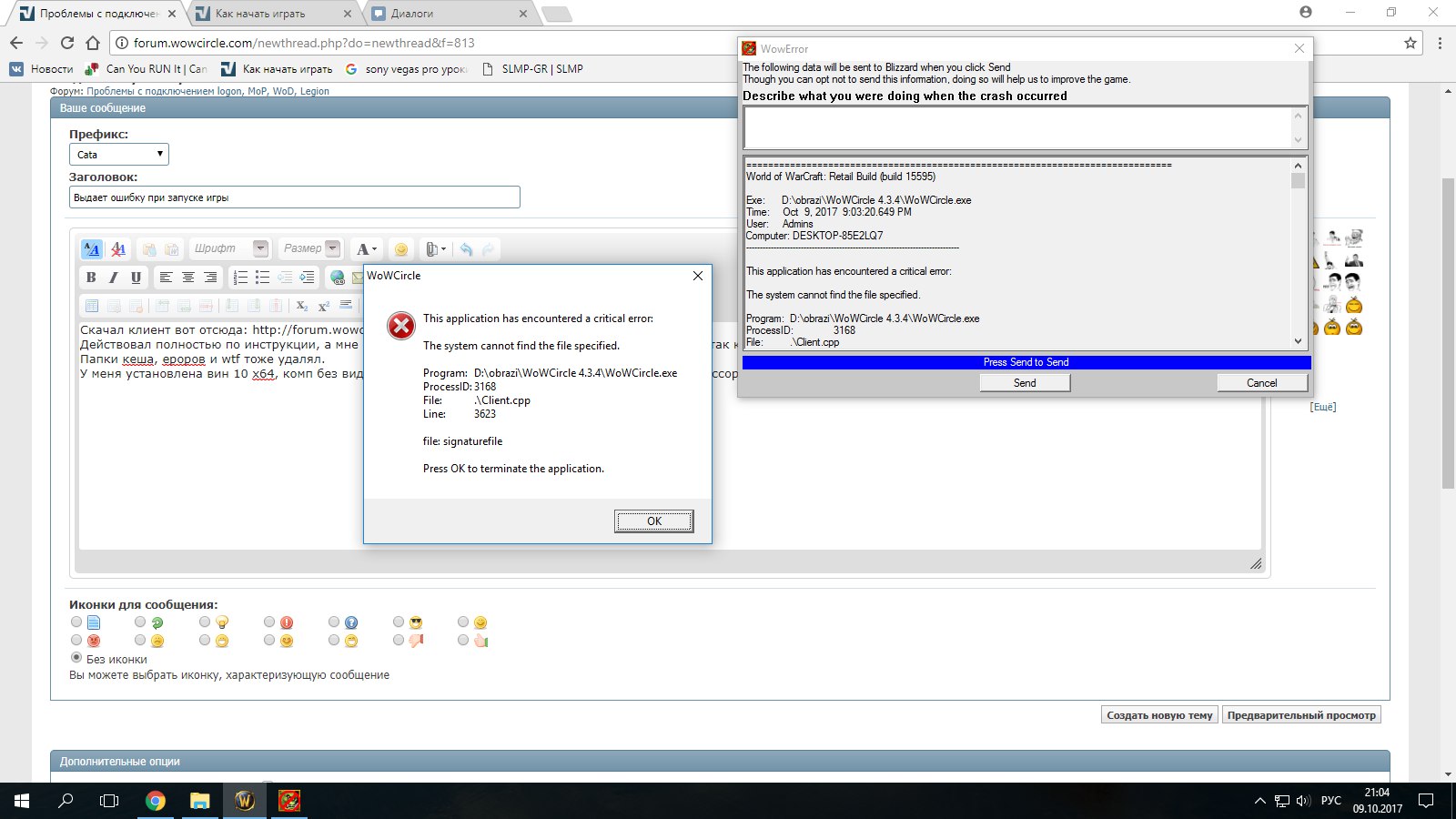Choose the 'Без иконки' radio option

click(76, 658)
